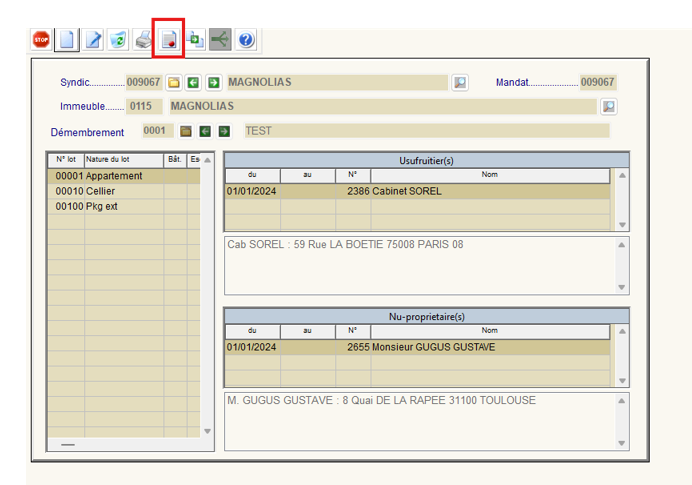Create a new blank record
Viewport: 692px width, 485px height.
pyautogui.click(x=67, y=40)
